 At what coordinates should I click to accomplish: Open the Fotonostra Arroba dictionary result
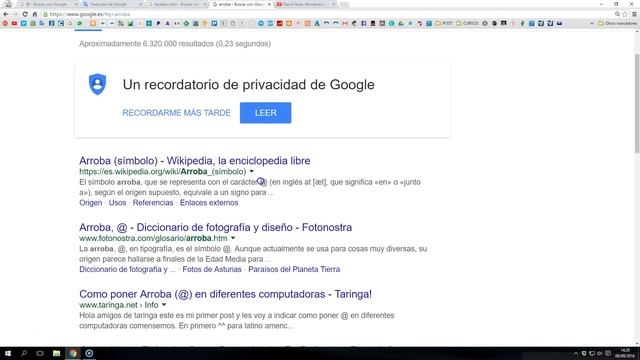click(x=216, y=227)
